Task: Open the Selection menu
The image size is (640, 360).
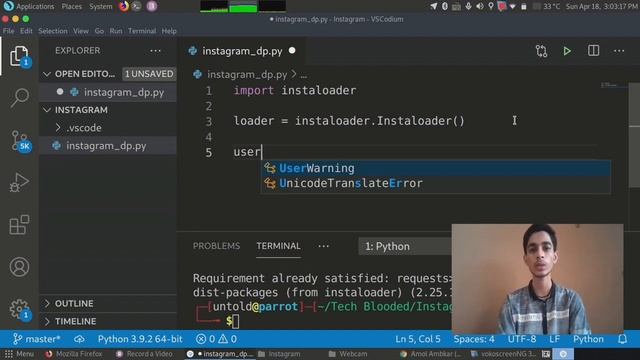Action: point(53,31)
